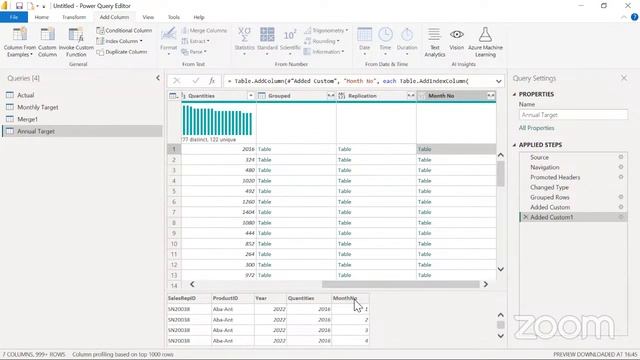640x360 pixels.
Task: Edit the query Name field
Action: 573,115
